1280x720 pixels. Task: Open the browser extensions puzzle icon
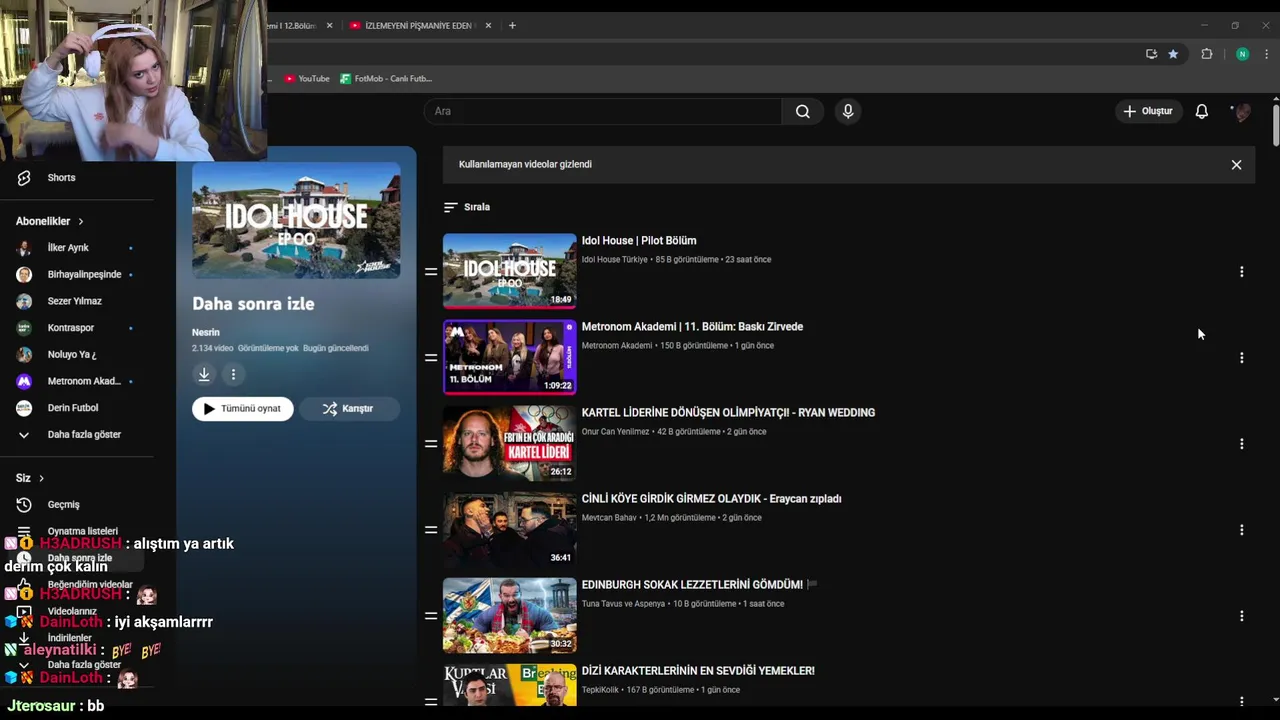coord(1207,54)
